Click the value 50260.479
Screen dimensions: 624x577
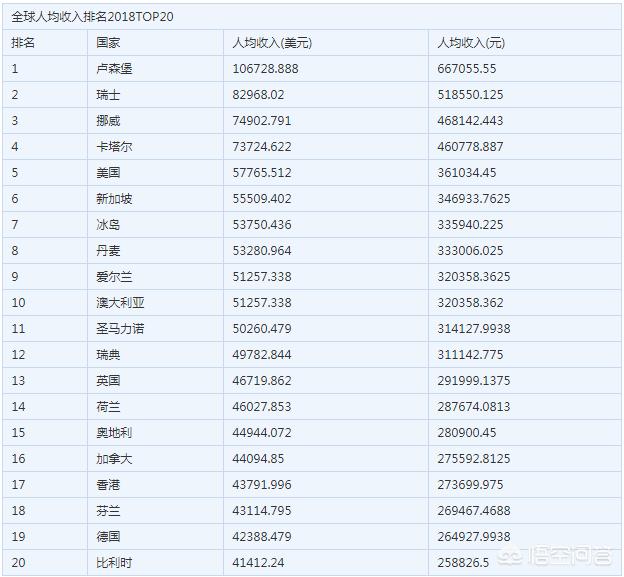[x=262, y=329]
